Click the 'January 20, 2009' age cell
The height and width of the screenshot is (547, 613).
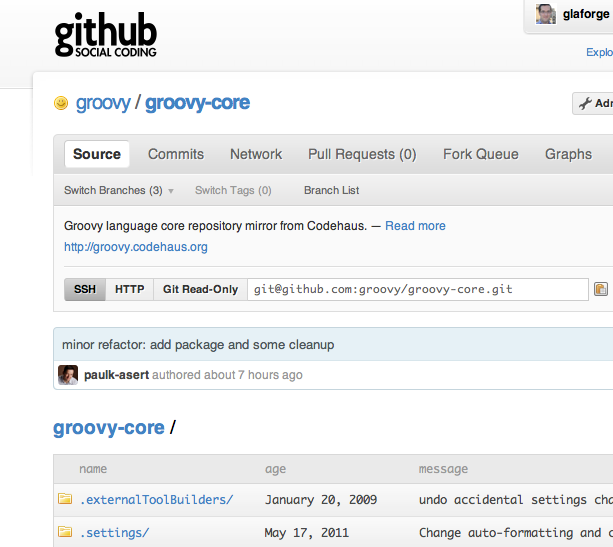[321, 500]
